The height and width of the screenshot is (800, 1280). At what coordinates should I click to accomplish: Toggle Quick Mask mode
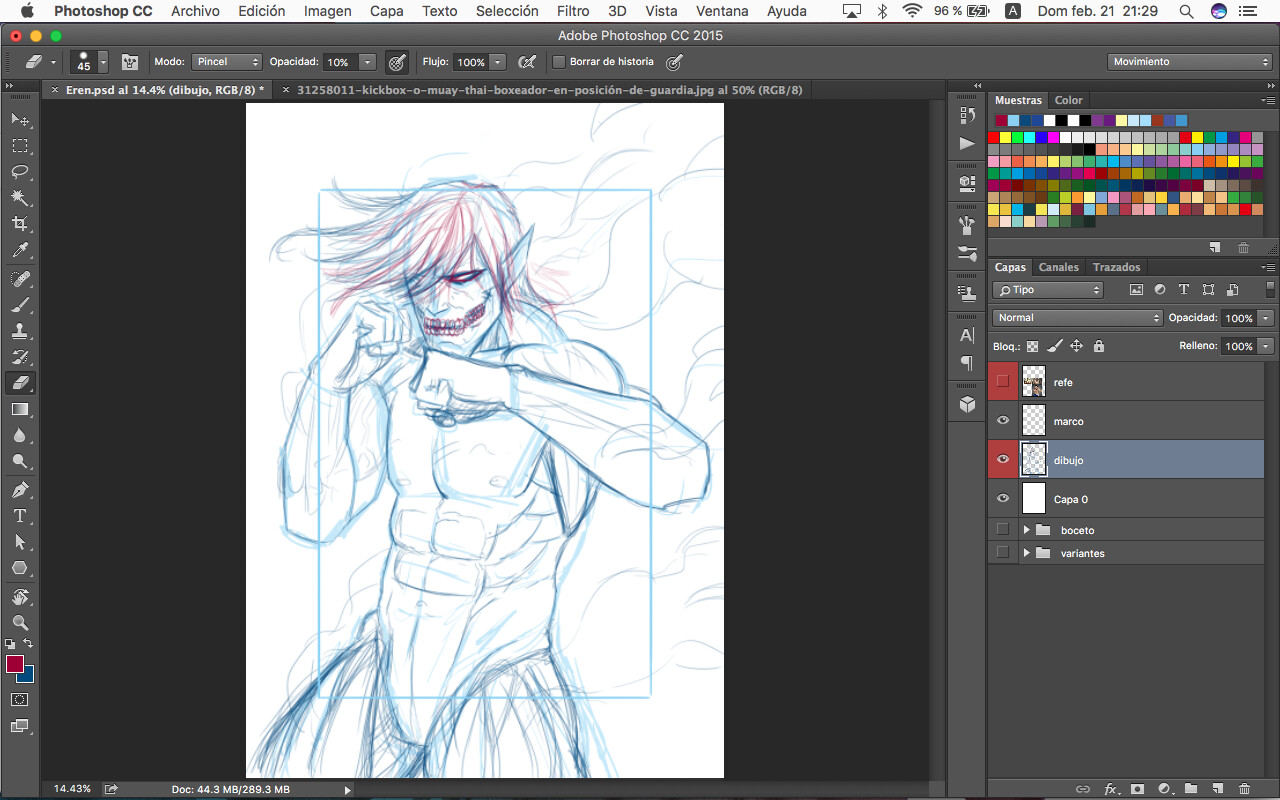point(20,699)
